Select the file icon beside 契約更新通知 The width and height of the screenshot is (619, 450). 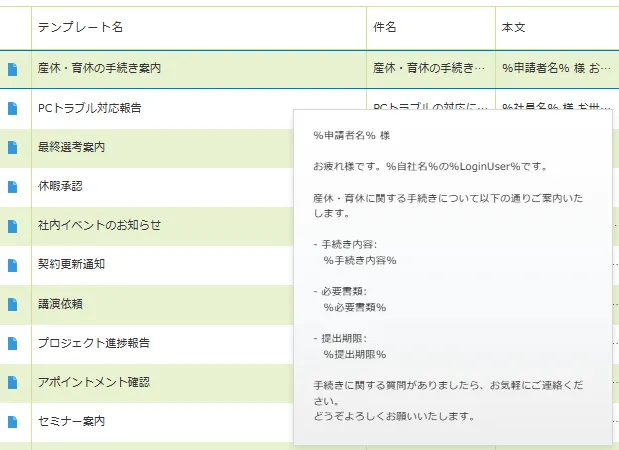[x=13, y=265]
